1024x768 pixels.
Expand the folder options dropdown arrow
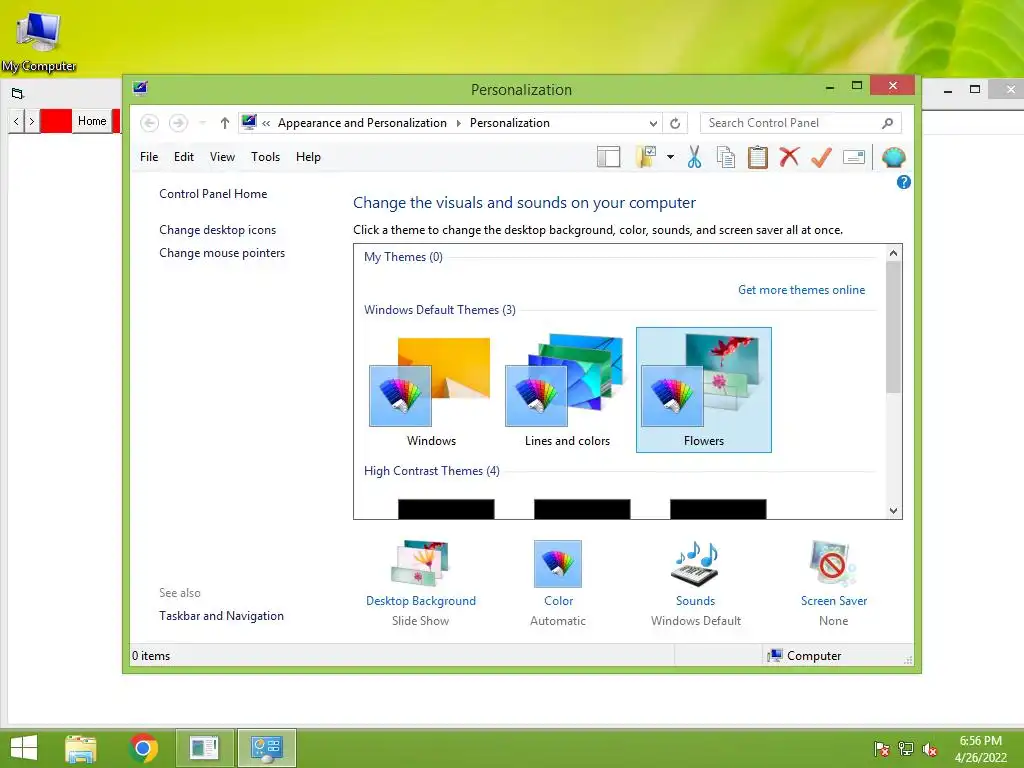point(670,157)
